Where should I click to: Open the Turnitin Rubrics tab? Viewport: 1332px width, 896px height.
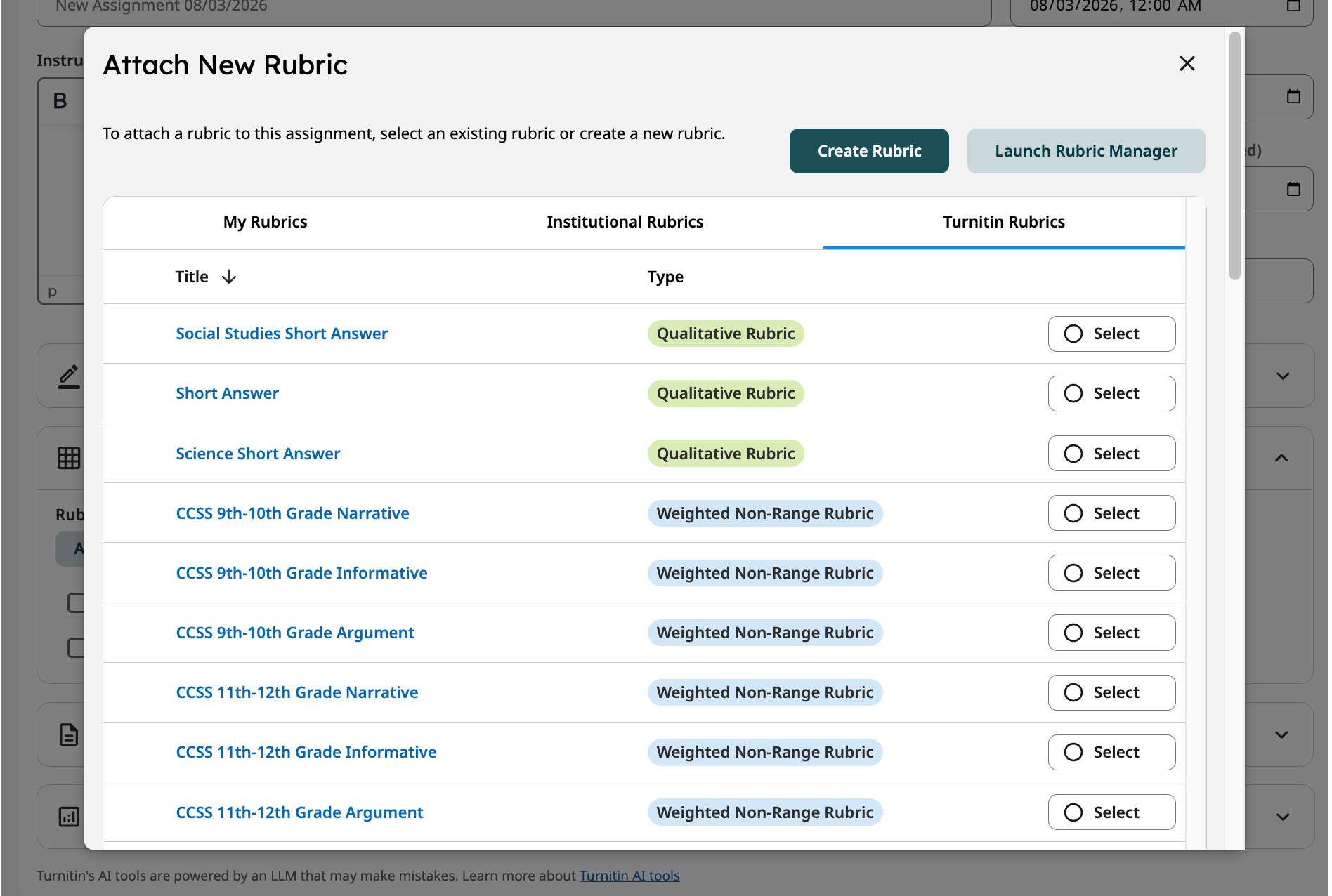[x=1004, y=223]
